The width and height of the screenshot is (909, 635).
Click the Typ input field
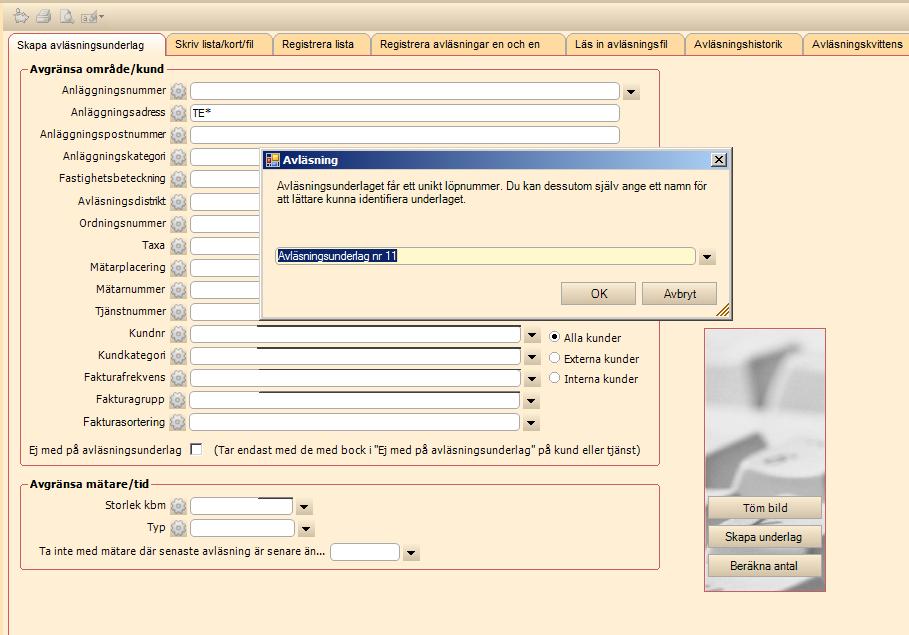click(x=242, y=528)
